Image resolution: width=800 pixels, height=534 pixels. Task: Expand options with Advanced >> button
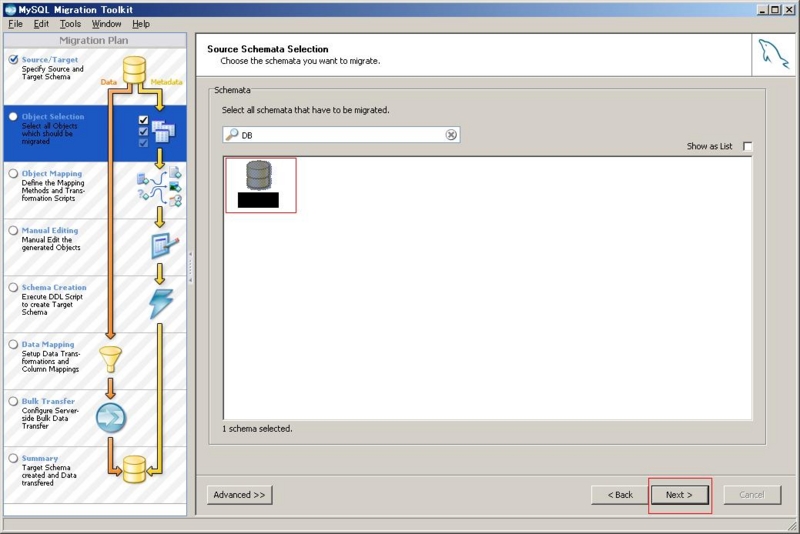(x=239, y=495)
